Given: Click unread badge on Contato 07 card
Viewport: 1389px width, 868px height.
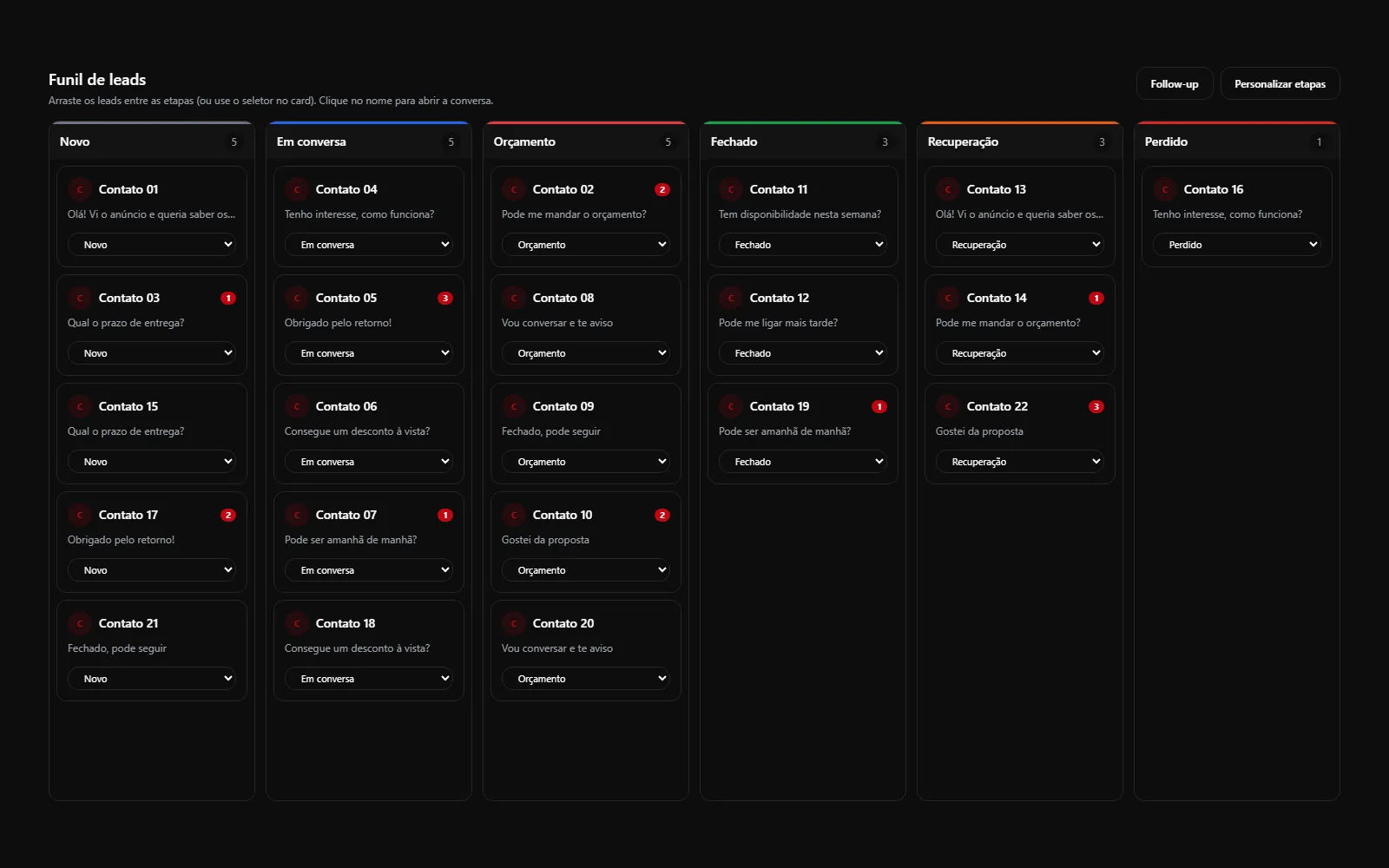Looking at the screenshot, I should pyautogui.click(x=445, y=515).
